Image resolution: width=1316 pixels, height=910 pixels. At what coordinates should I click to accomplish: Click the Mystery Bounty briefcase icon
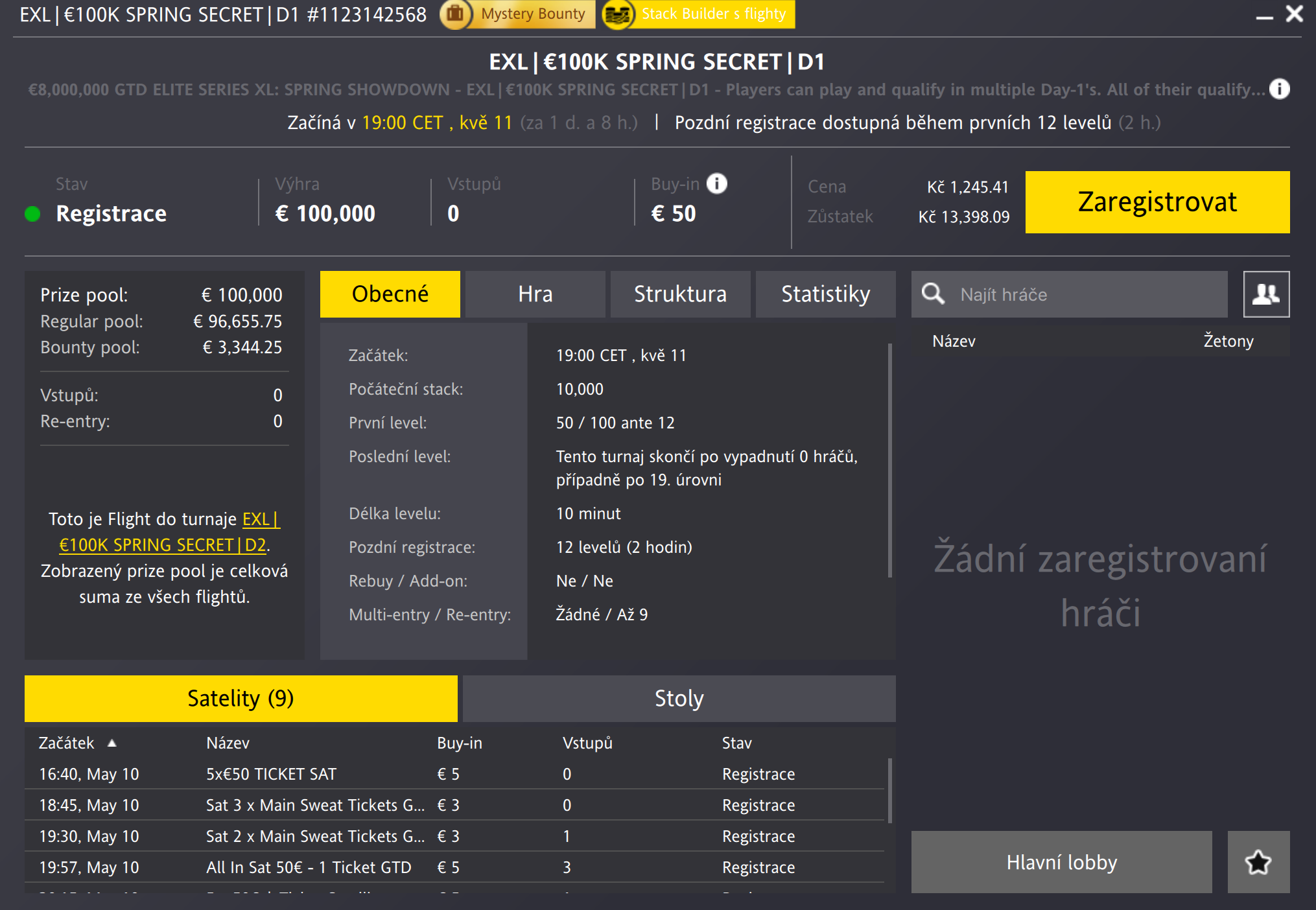[x=455, y=14]
